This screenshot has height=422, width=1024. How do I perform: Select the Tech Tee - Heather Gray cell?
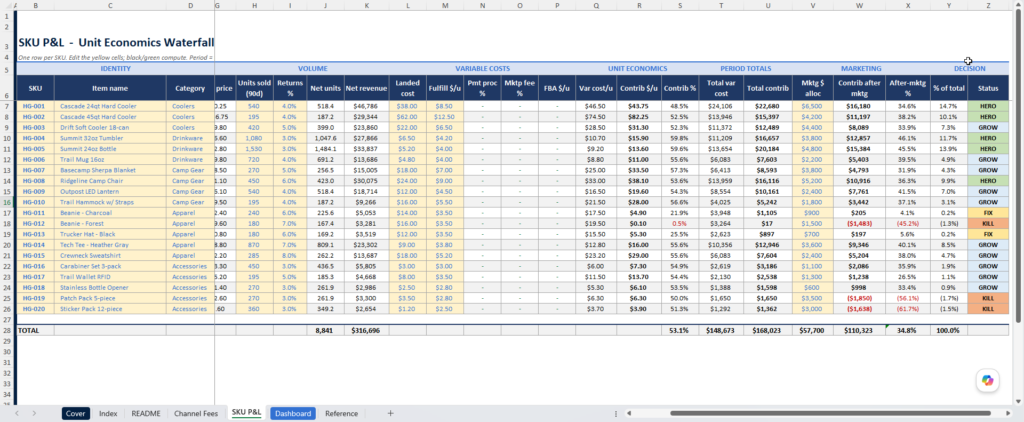110,245
